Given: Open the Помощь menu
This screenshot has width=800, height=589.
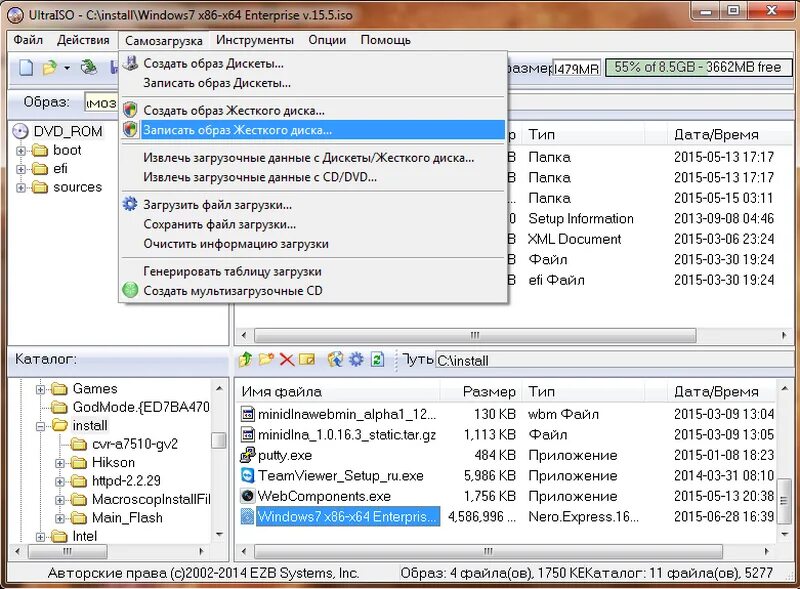Looking at the screenshot, I should point(386,40).
